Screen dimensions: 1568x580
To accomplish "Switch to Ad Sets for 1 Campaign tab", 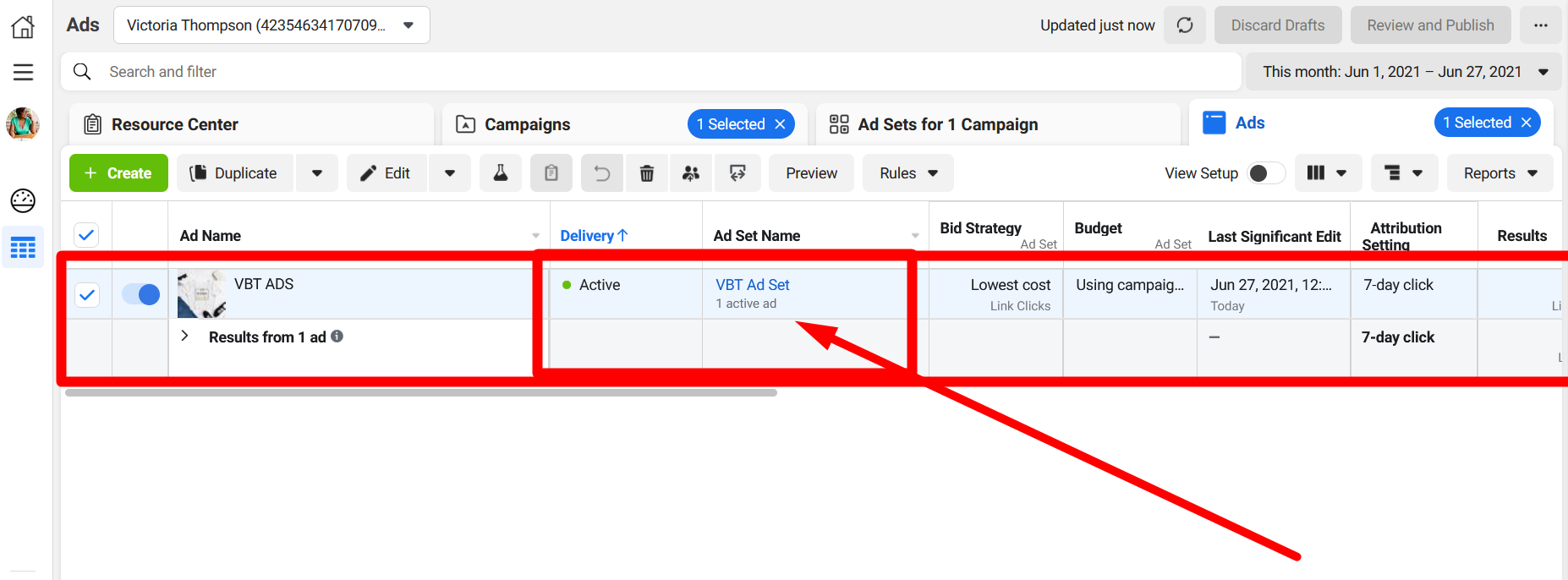I will (947, 124).
